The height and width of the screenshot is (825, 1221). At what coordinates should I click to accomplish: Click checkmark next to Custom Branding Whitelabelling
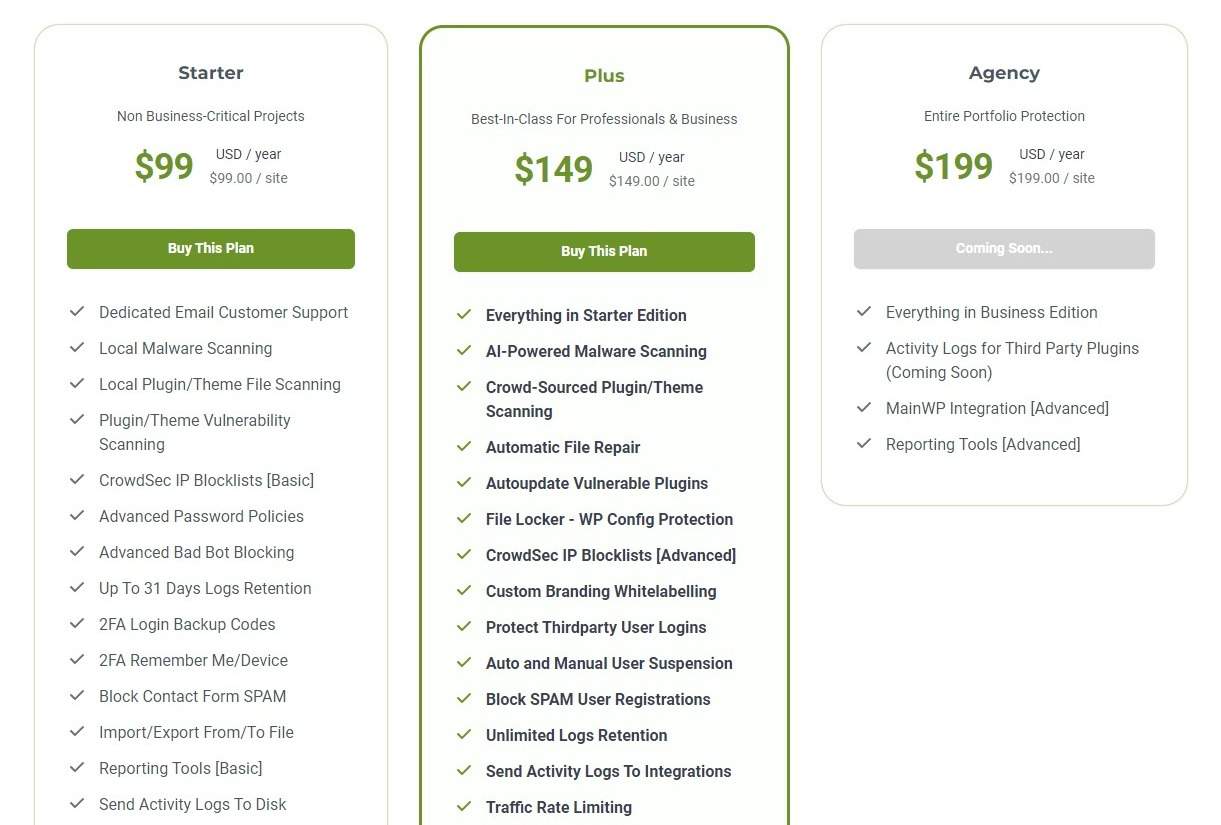pos(463,590)
